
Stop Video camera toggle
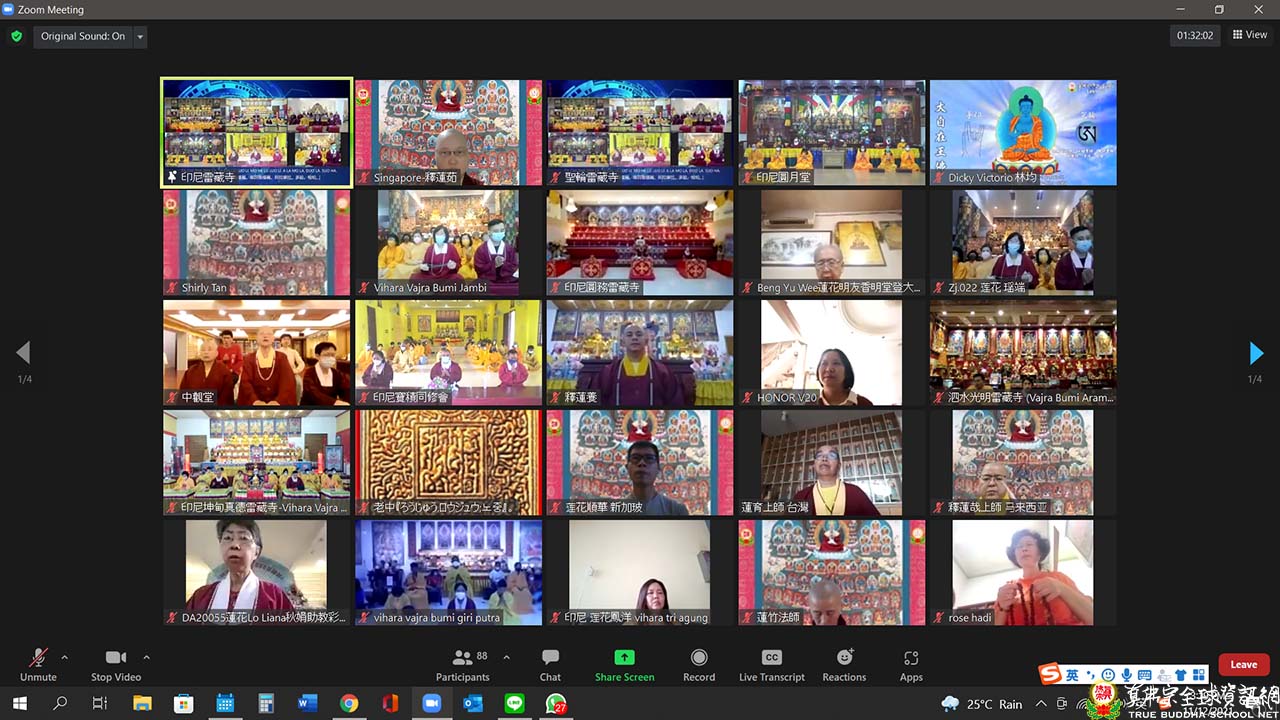point(116,664)
